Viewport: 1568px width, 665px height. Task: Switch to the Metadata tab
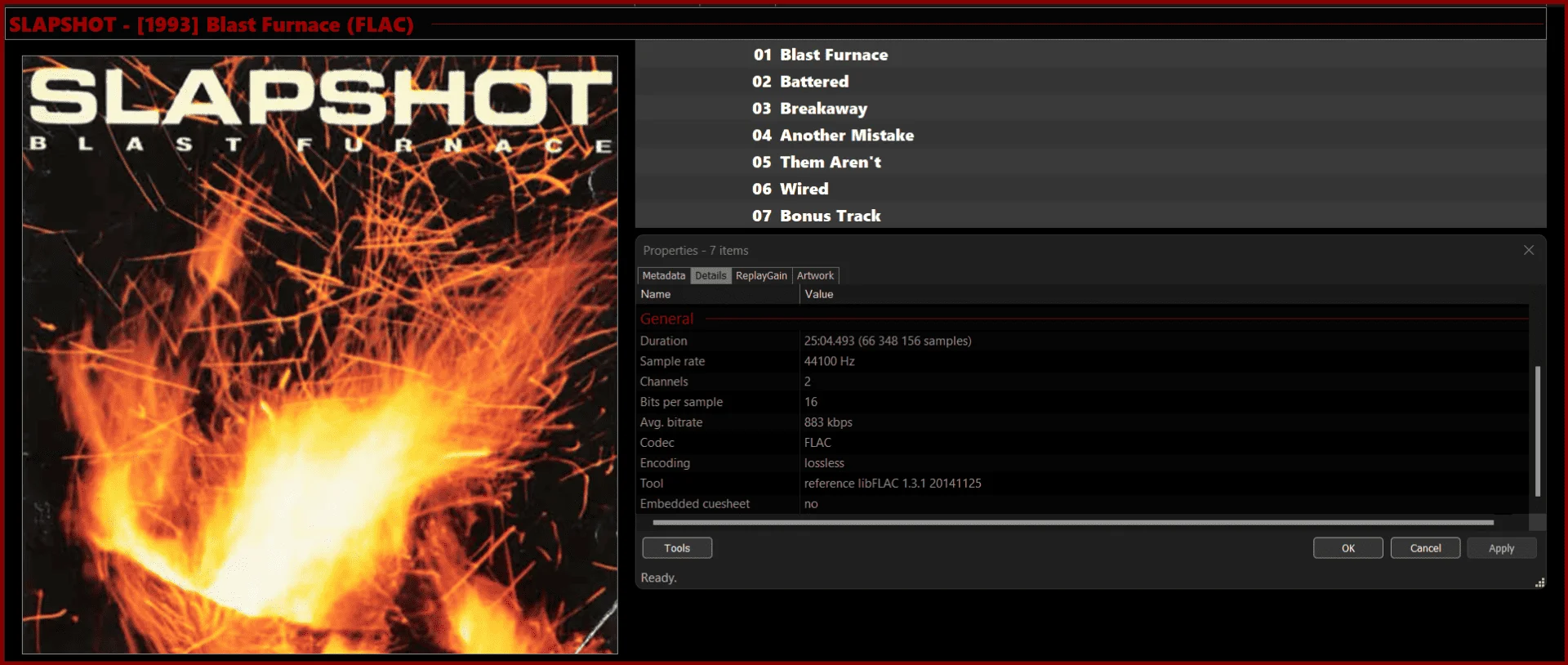click(x=663, y=275)
